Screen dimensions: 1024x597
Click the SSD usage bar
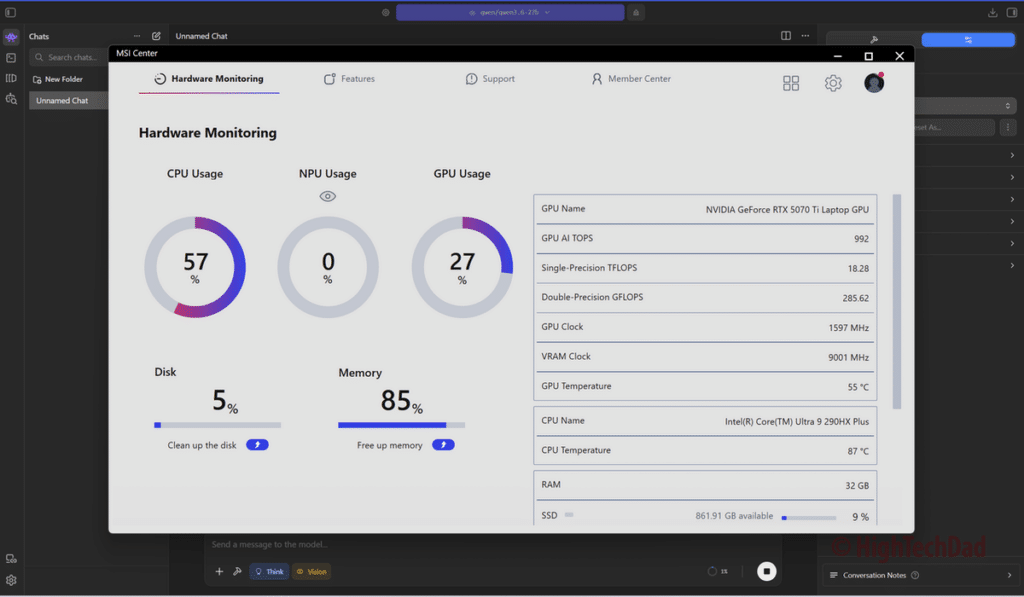pos(809,517)
